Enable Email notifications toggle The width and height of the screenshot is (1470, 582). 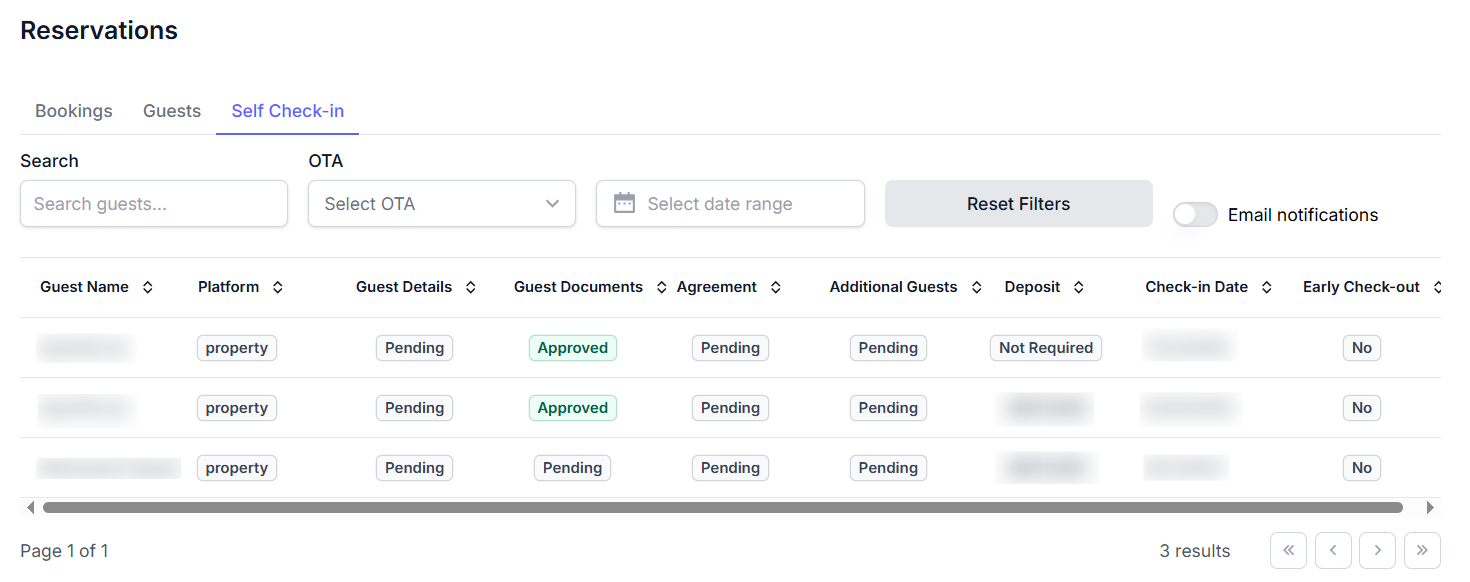pyautogui.click(x=1195, y=215)
